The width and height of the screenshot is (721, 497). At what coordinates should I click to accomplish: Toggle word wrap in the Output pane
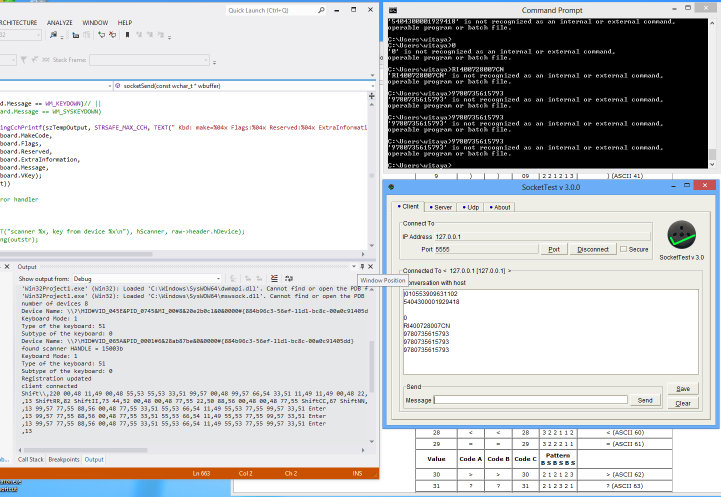click(x=289, y=279)
